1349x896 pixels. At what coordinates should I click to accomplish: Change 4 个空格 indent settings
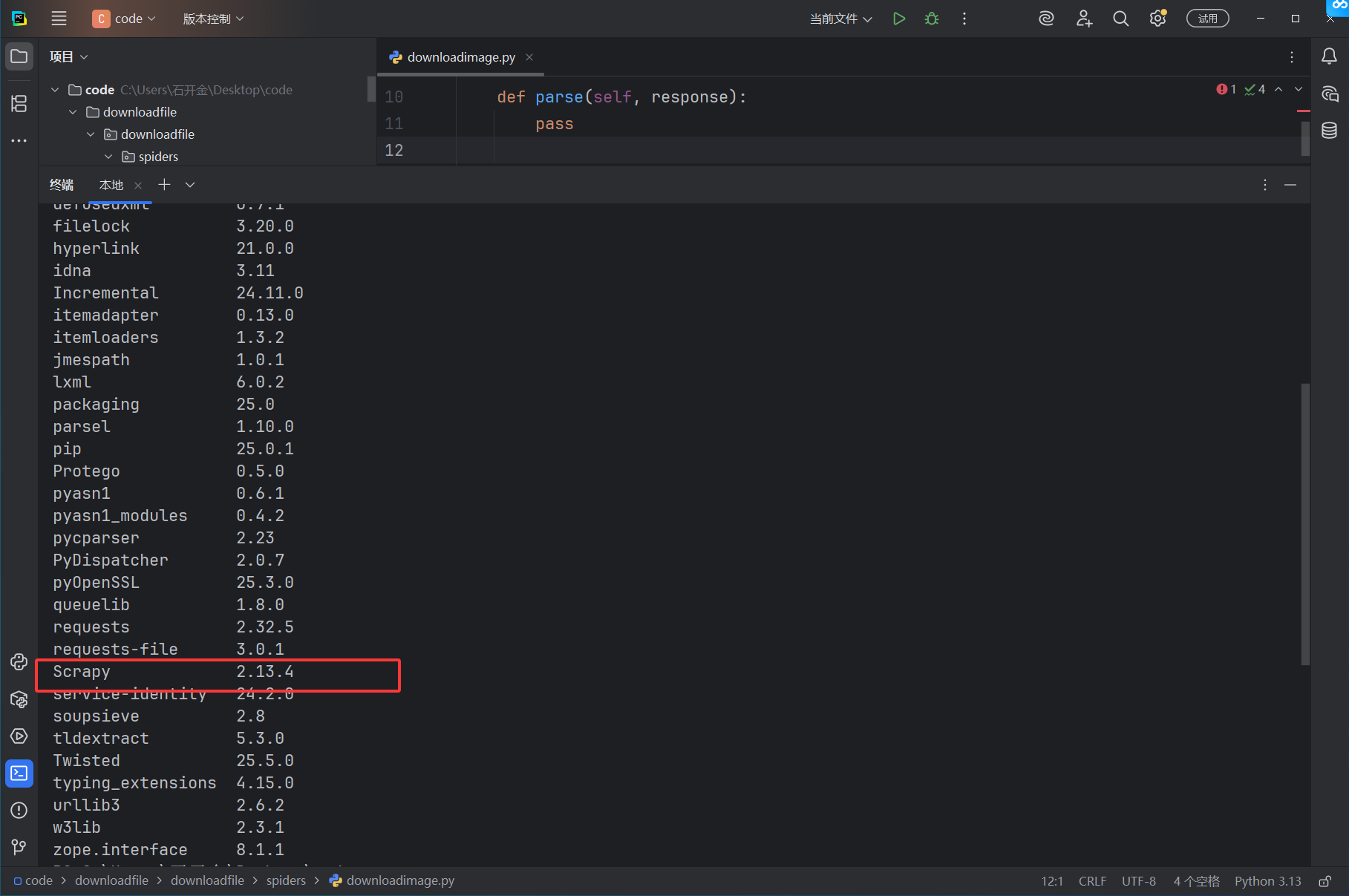click(x=1196, y=881)
